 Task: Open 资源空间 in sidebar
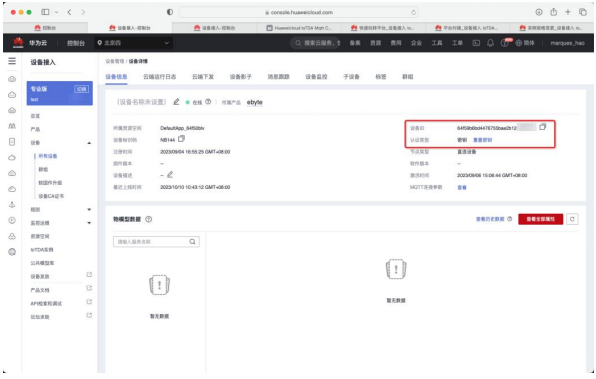coord(40,236)
